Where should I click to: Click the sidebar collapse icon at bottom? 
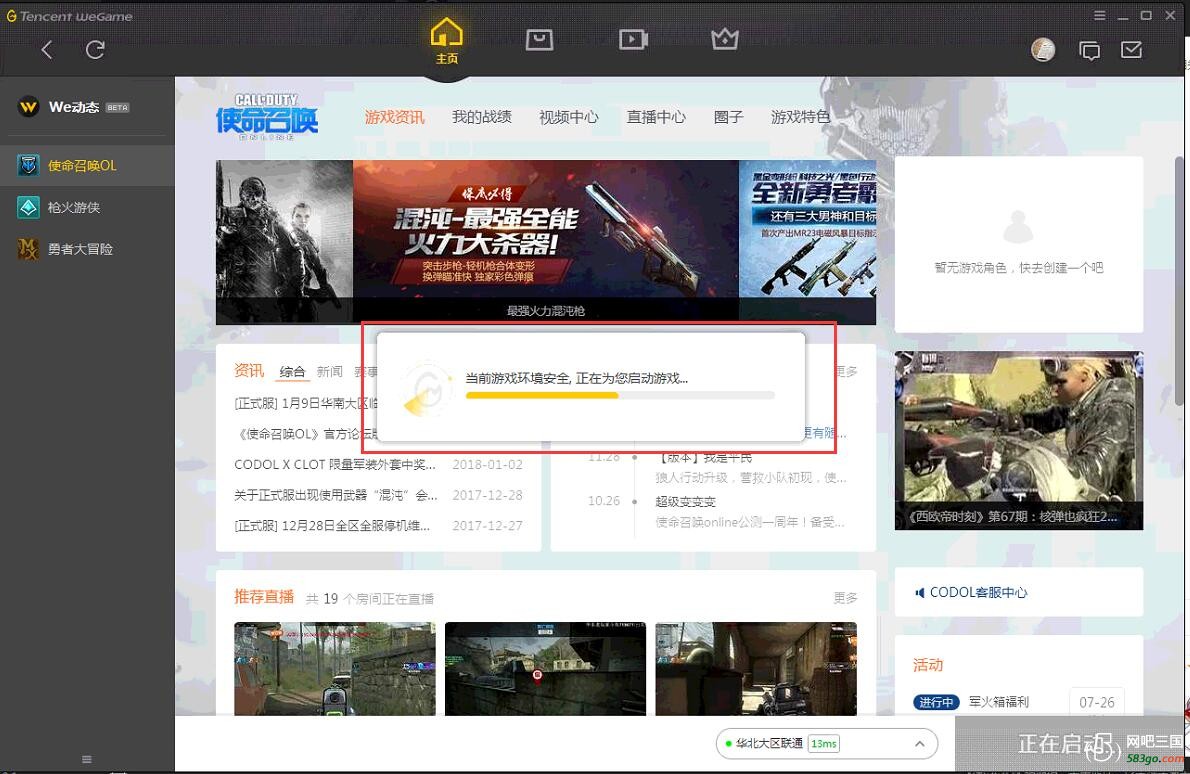pyautogui.click(x=87, y=759)
